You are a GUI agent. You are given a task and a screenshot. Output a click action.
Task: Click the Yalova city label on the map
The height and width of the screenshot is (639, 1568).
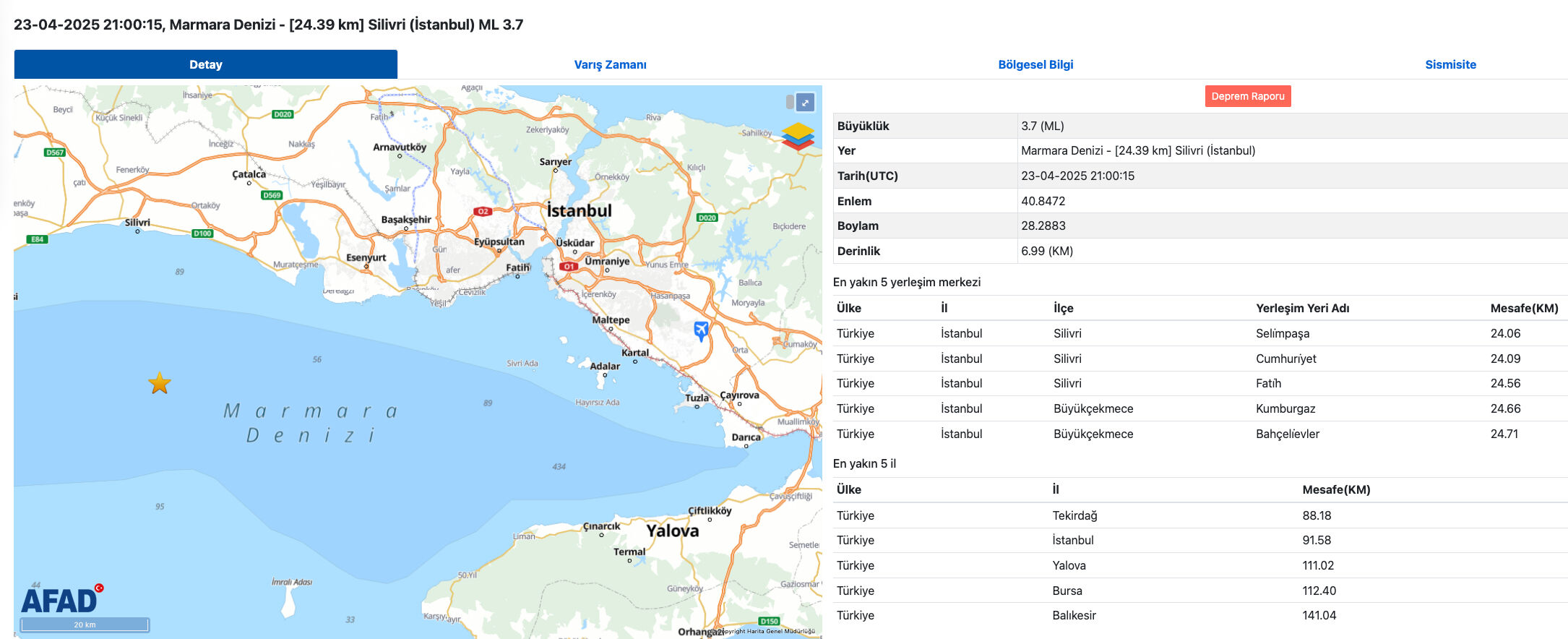[x=672, y=531]
